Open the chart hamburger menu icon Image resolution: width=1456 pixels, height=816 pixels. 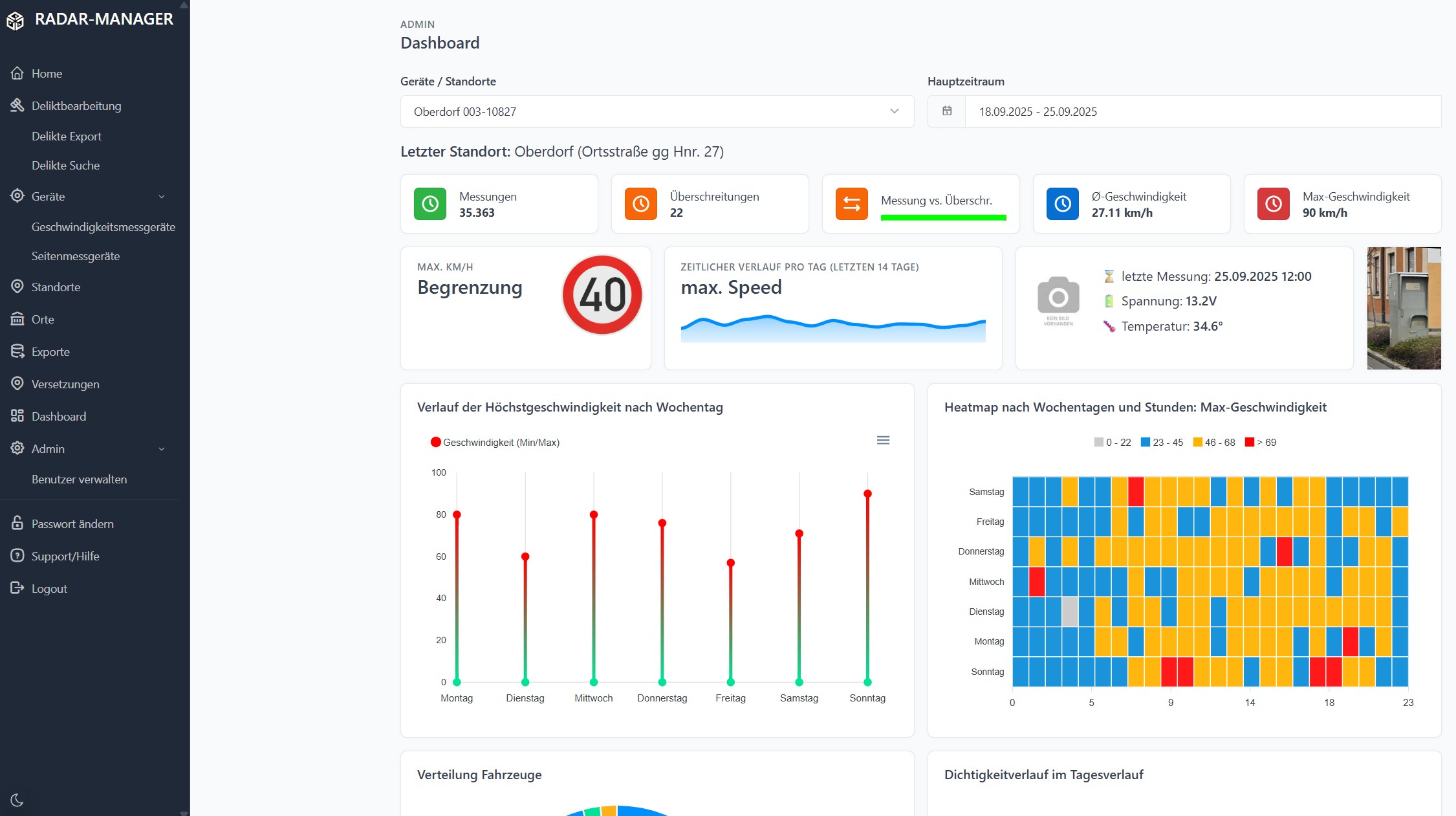(883, 441)
